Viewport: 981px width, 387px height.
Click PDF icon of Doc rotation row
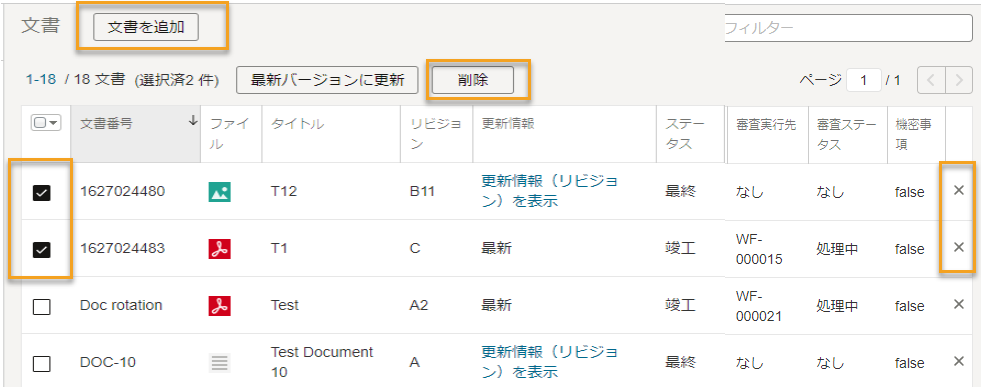point(219,306)
